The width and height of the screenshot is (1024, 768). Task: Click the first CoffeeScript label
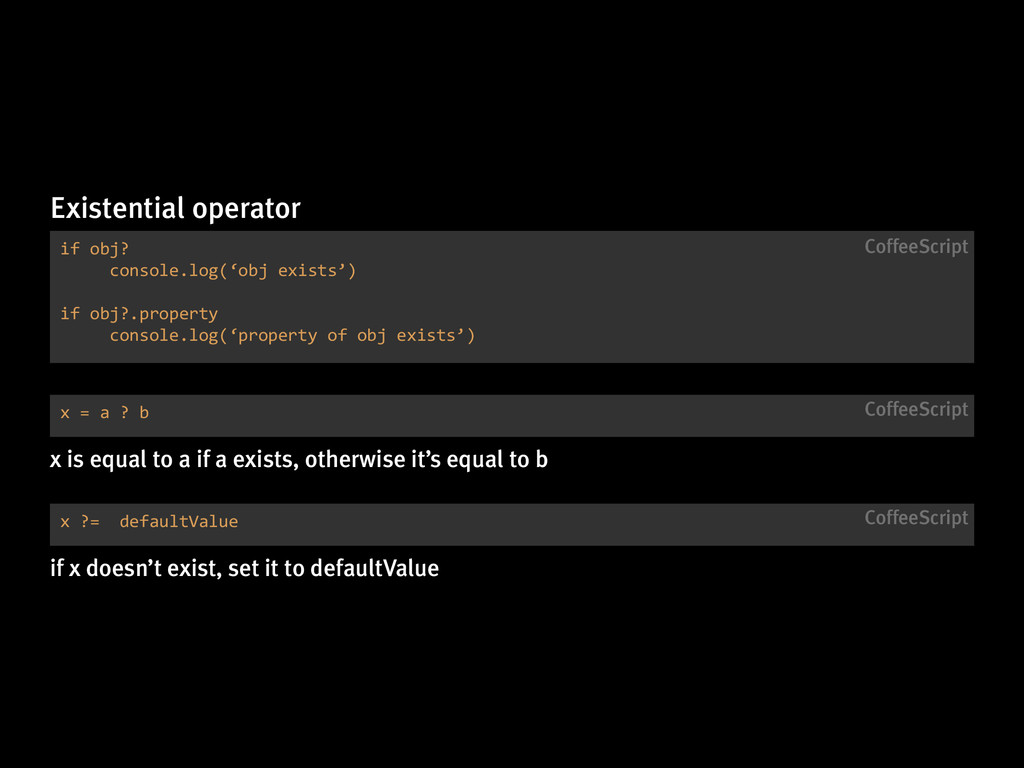click(x=916, y=247)
